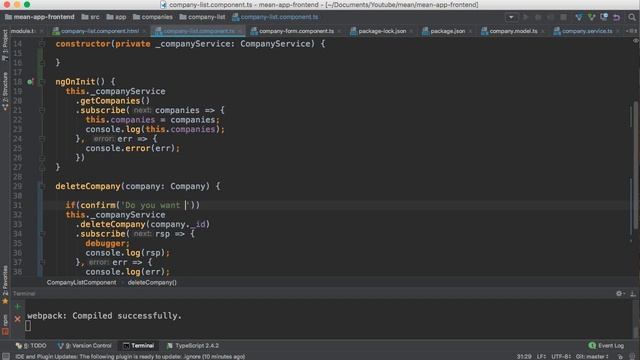The height and width of the screenshot is (360, 640).
Task: Click the Run play icon in toolbar
Action: 526,17
